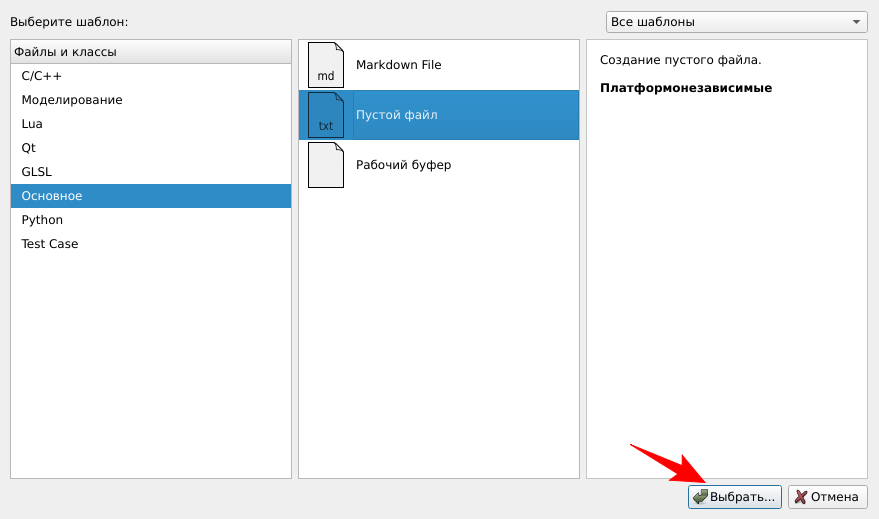The image size is (879, 519).
Task: Click the red X icon on Отмена
Action: [x=800, y=497]
